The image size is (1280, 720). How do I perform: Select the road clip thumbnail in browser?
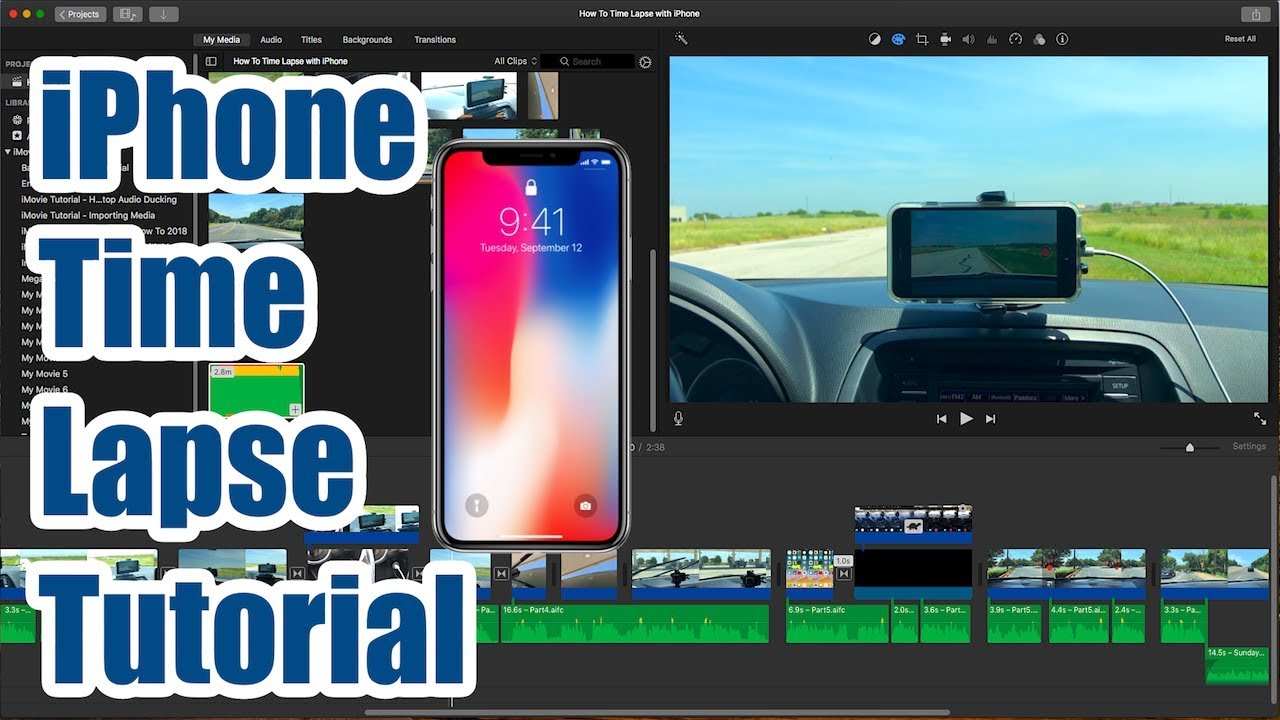coord(256,221)
